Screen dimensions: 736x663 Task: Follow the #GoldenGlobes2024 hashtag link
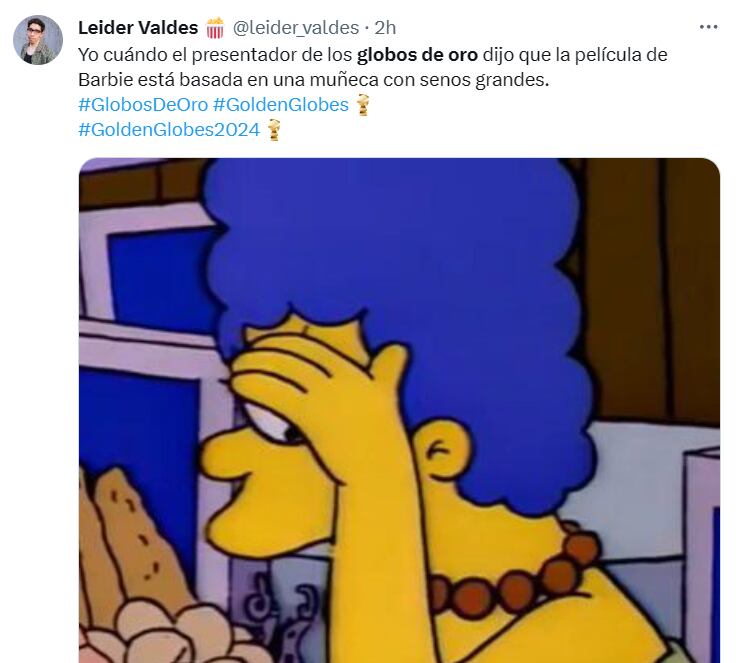(169, 130)
